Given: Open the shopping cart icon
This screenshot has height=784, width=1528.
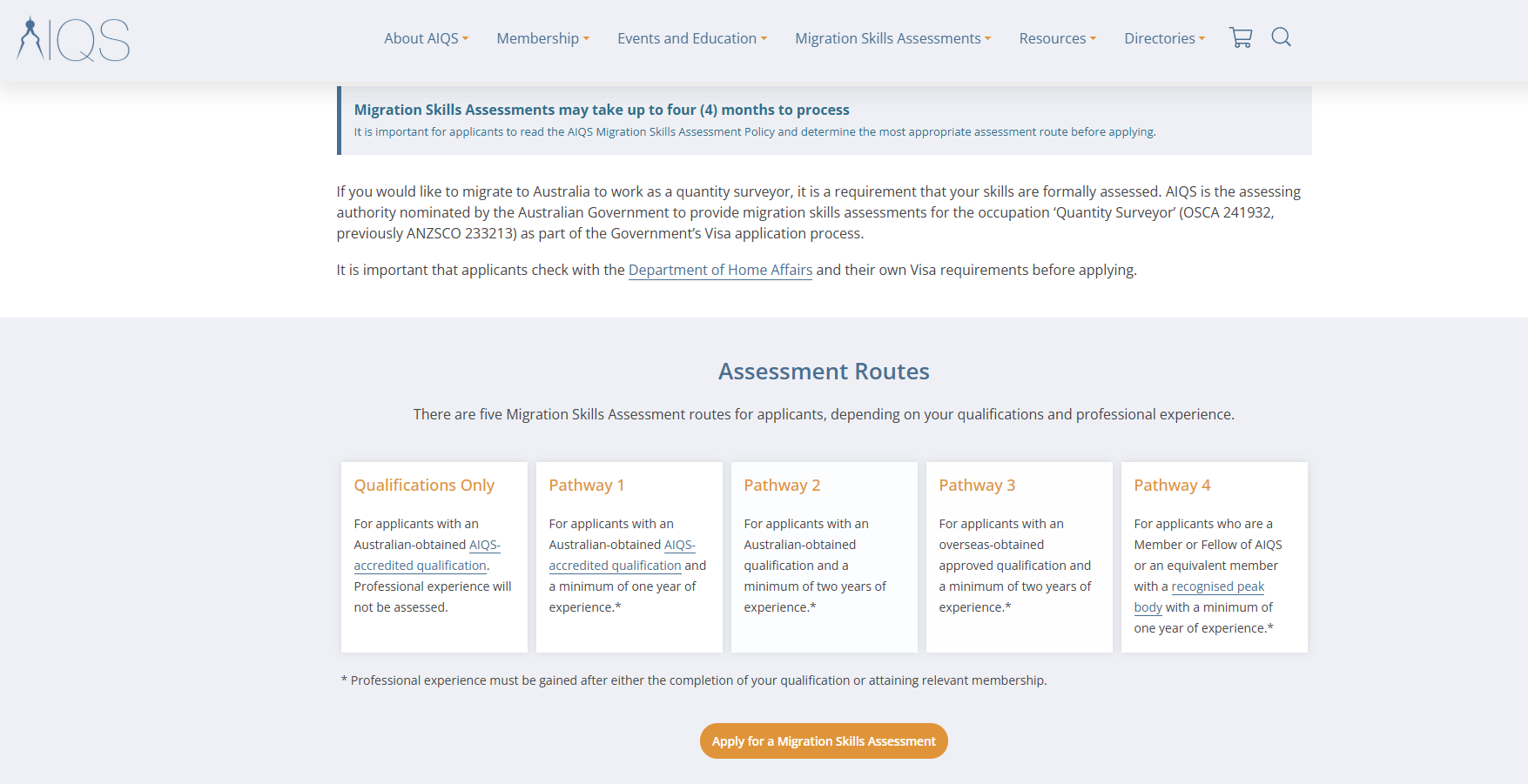Looking at the screenshot, I should tap(1240, 37).
